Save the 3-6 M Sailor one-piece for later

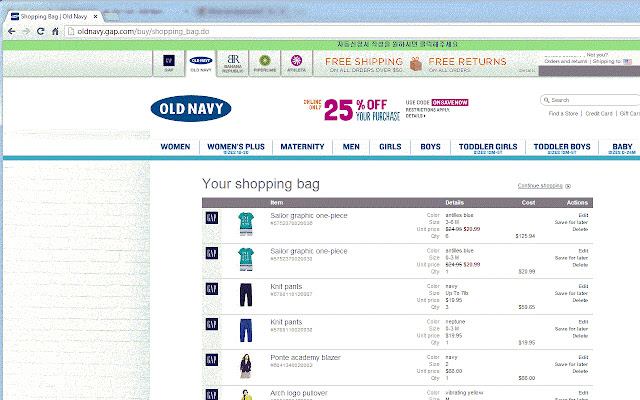coord(571,222)
